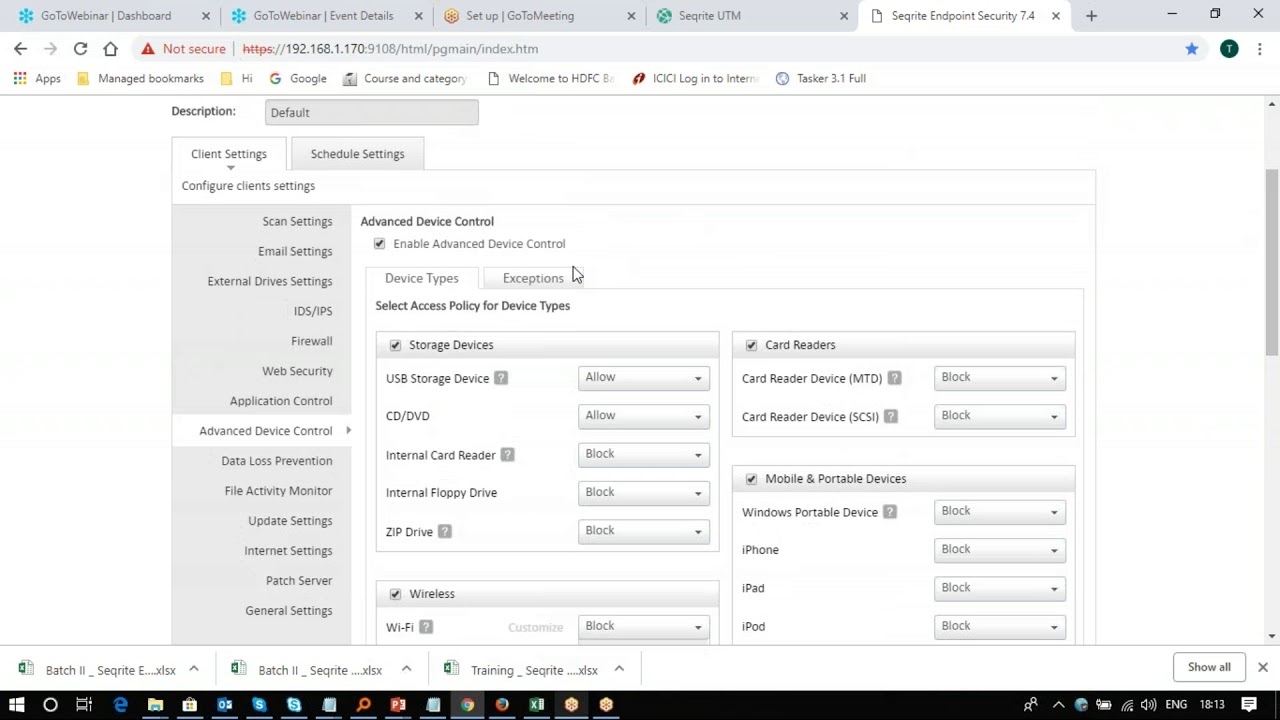Click browser back arrow
Viewport: 1280px width, 720px height.
point(20,48)
